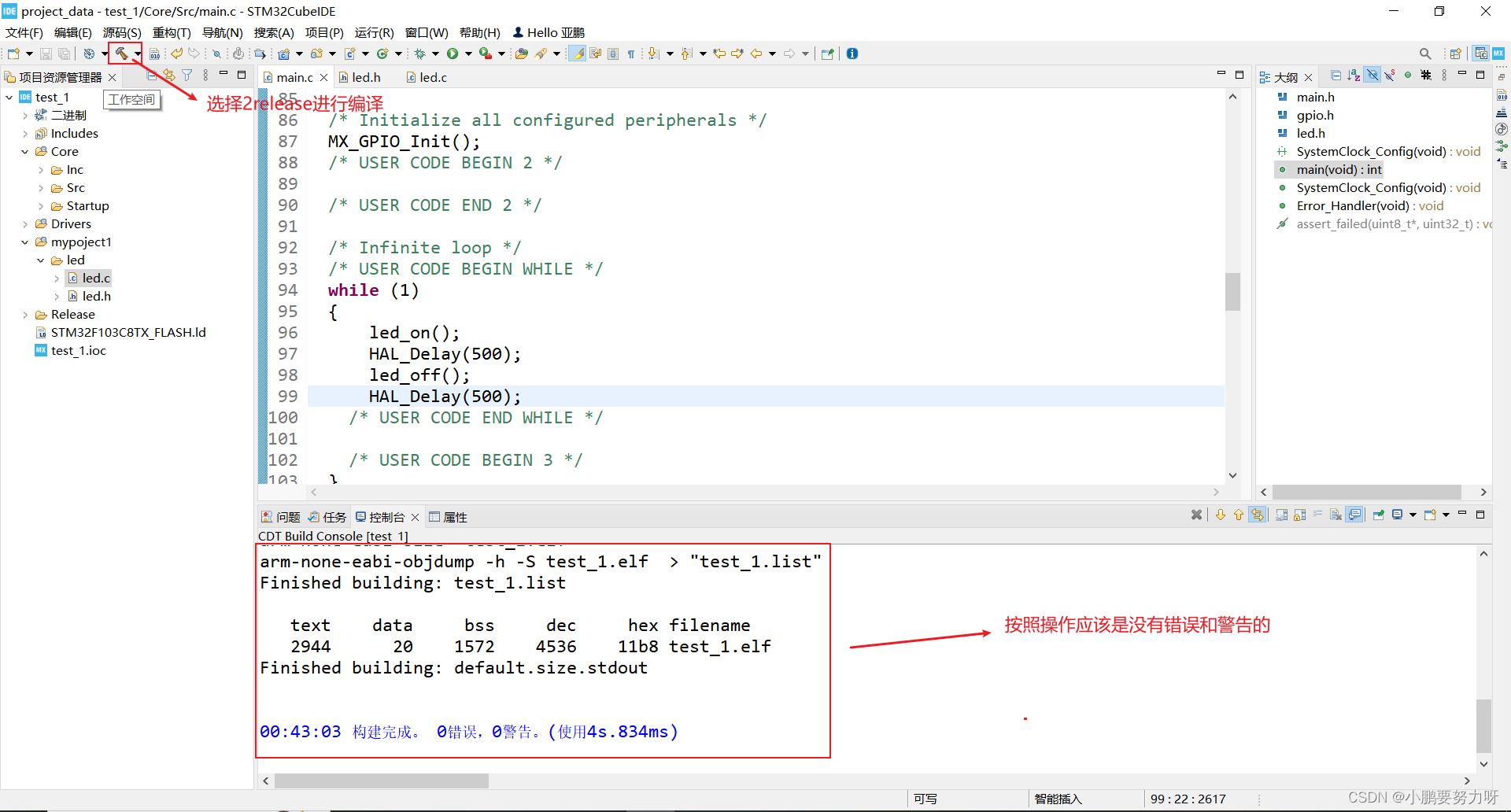Toggle show whitespace characters pilcrow icon

tap(631, 54)
